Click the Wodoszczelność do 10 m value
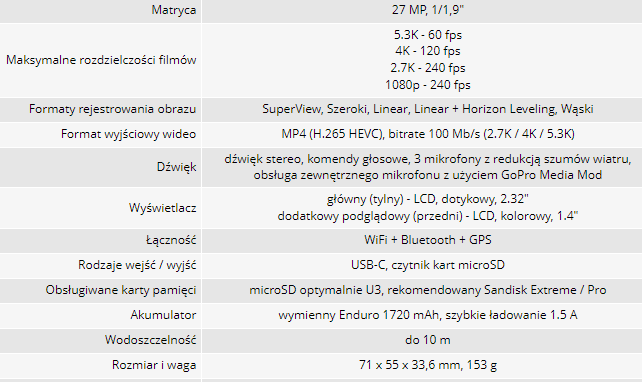The height and width of the screenshot is (382, 642). click(427, 340)
